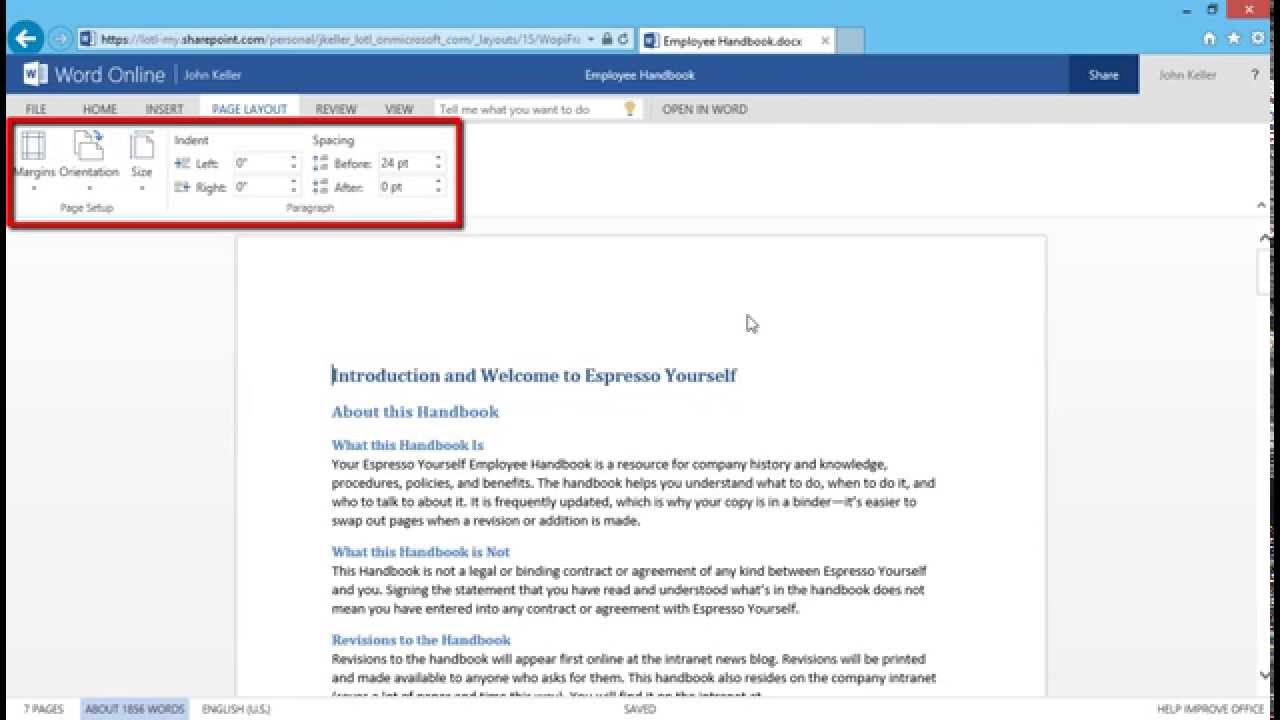Image resolution: width=1280 pixels, height=720 pixels.
Task: Open Help with the question mark
Action: coord(1255,75)
